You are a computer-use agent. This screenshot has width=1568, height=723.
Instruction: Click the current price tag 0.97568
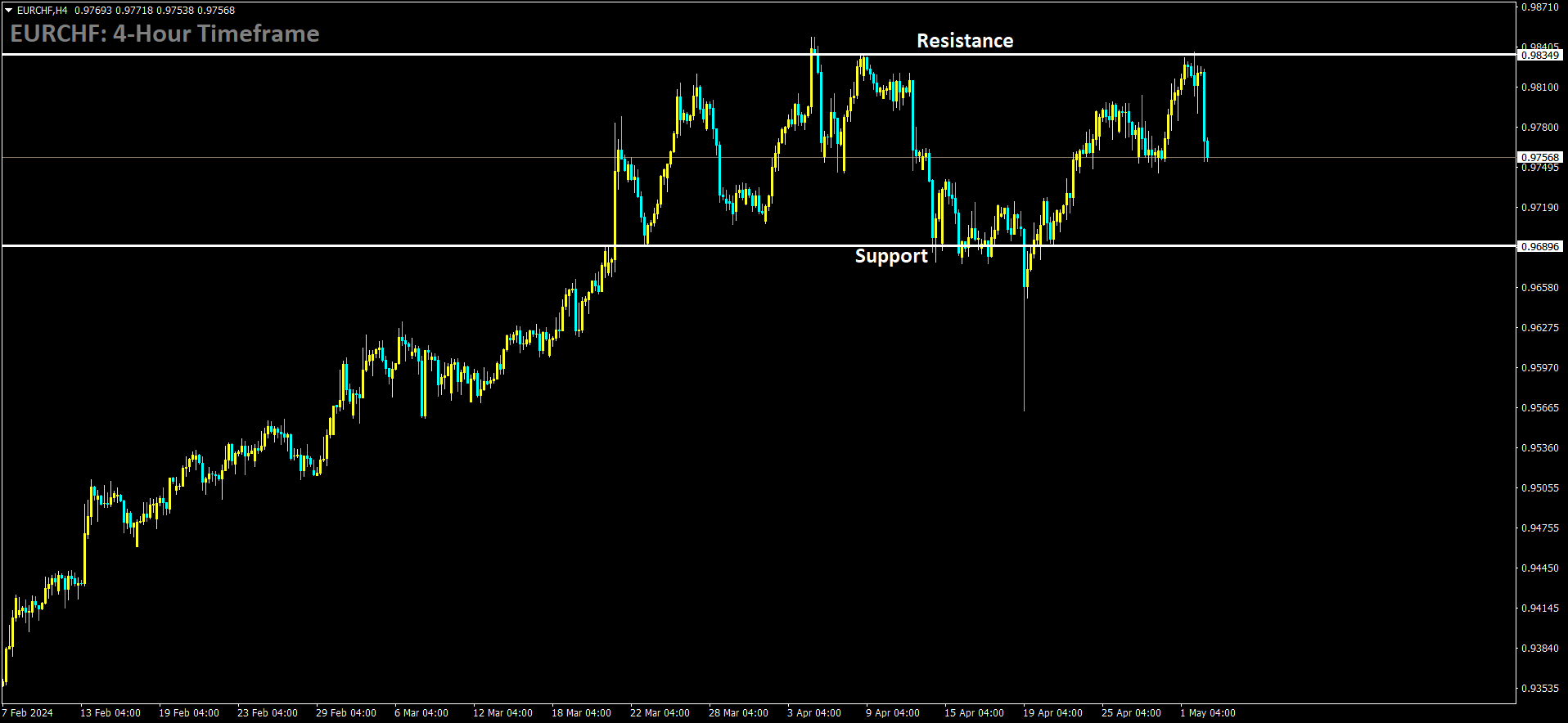click(1540, 157)
